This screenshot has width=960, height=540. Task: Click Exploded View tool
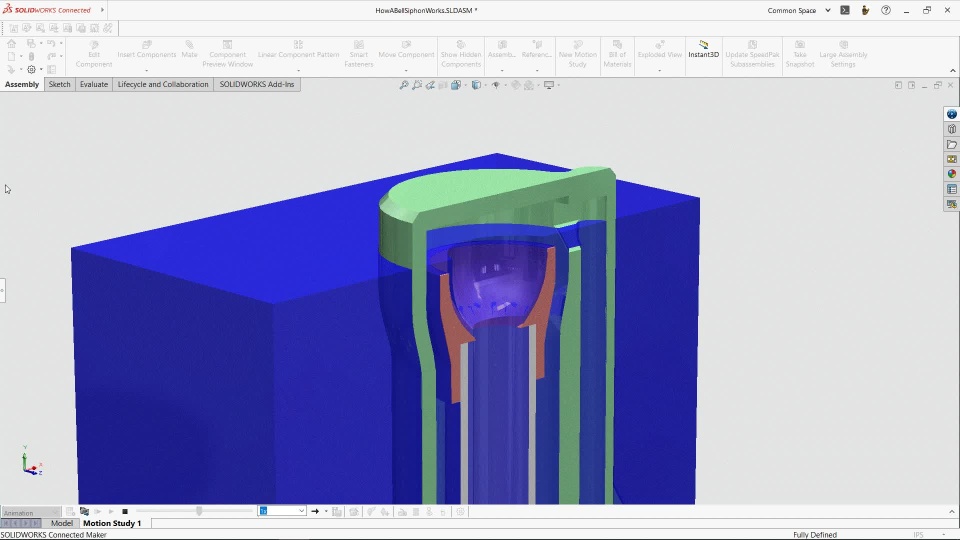659,49
